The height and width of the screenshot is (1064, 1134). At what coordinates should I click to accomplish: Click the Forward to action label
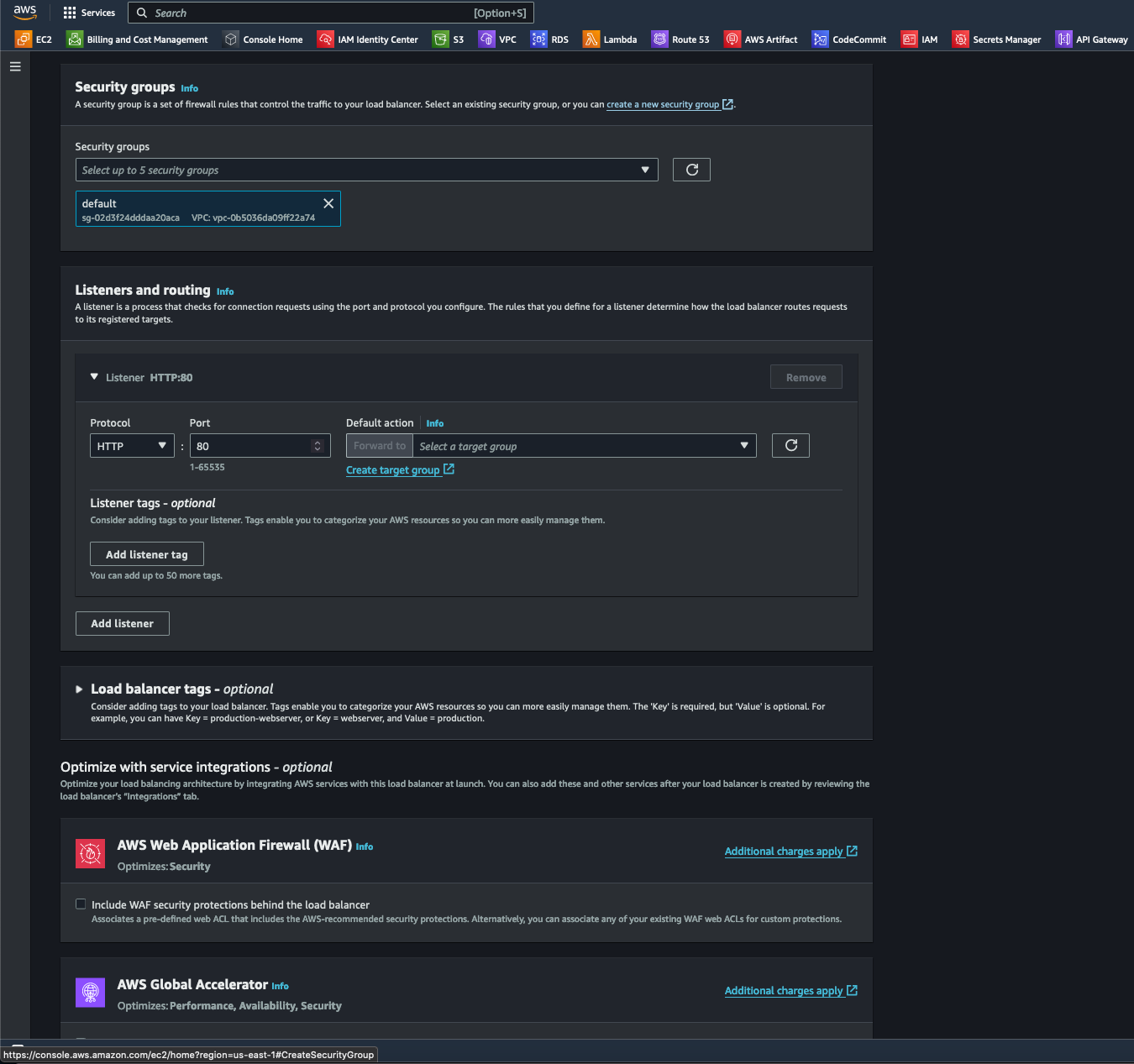point(380,446)
